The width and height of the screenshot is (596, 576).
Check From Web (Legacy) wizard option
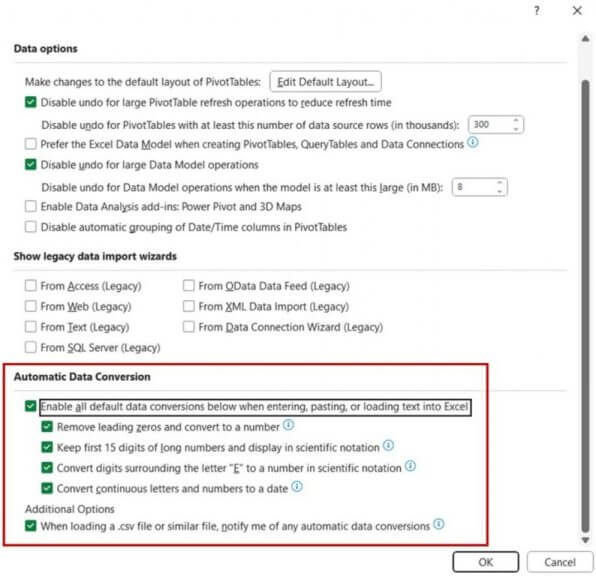30,306
